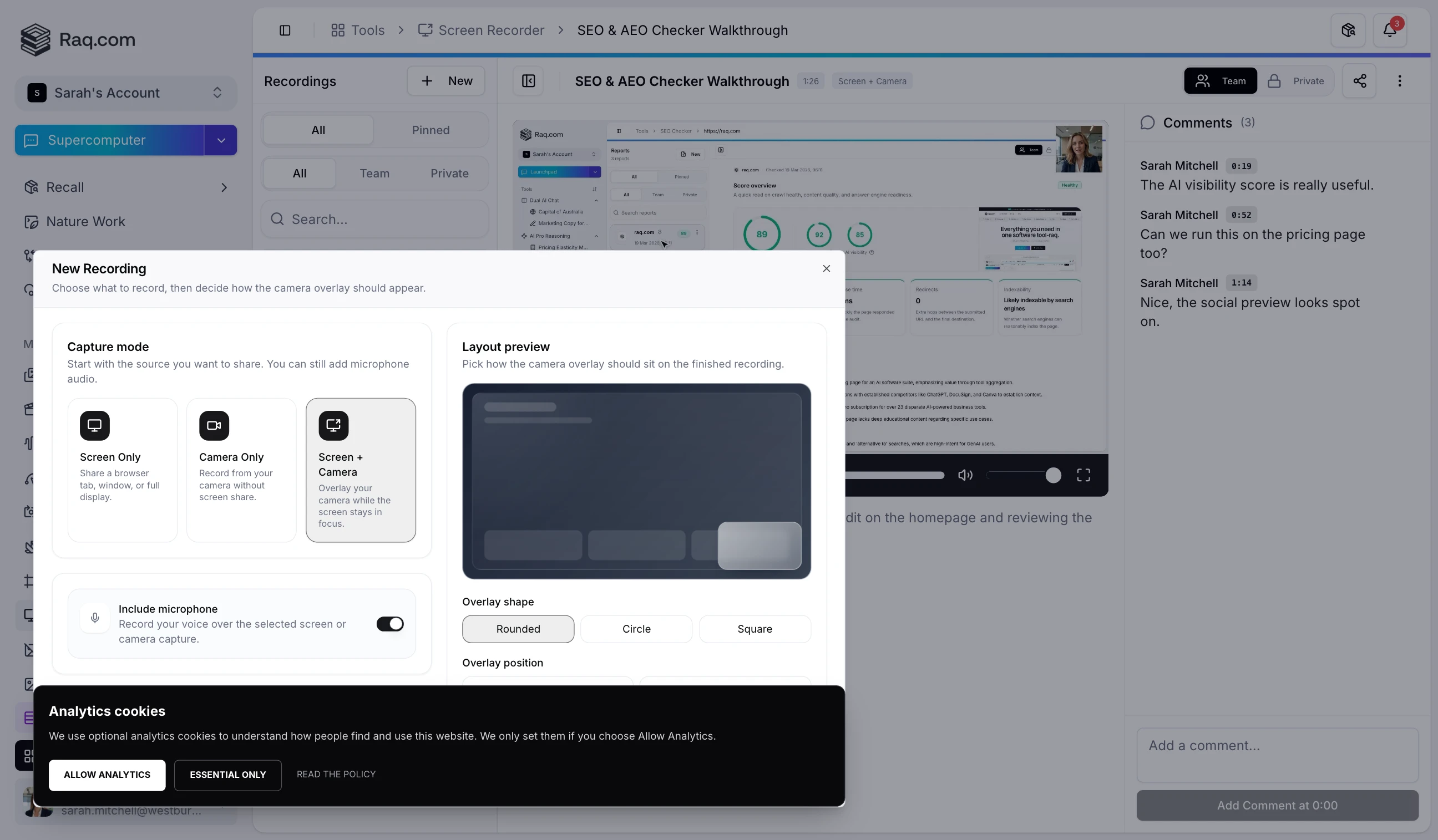Select Screen + Camera capture mode

point(361,470)
